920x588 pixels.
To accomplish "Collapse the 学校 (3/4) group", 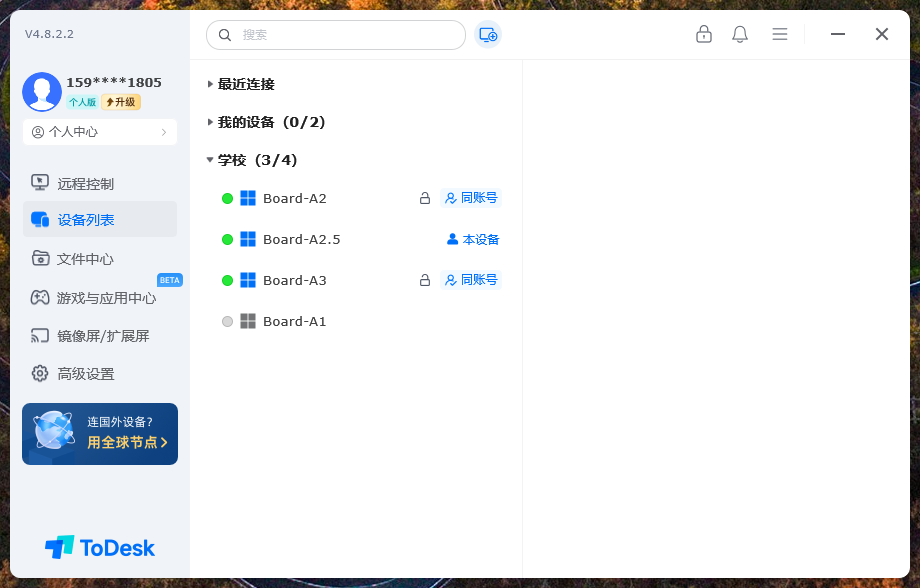I will tap(257, 160).
